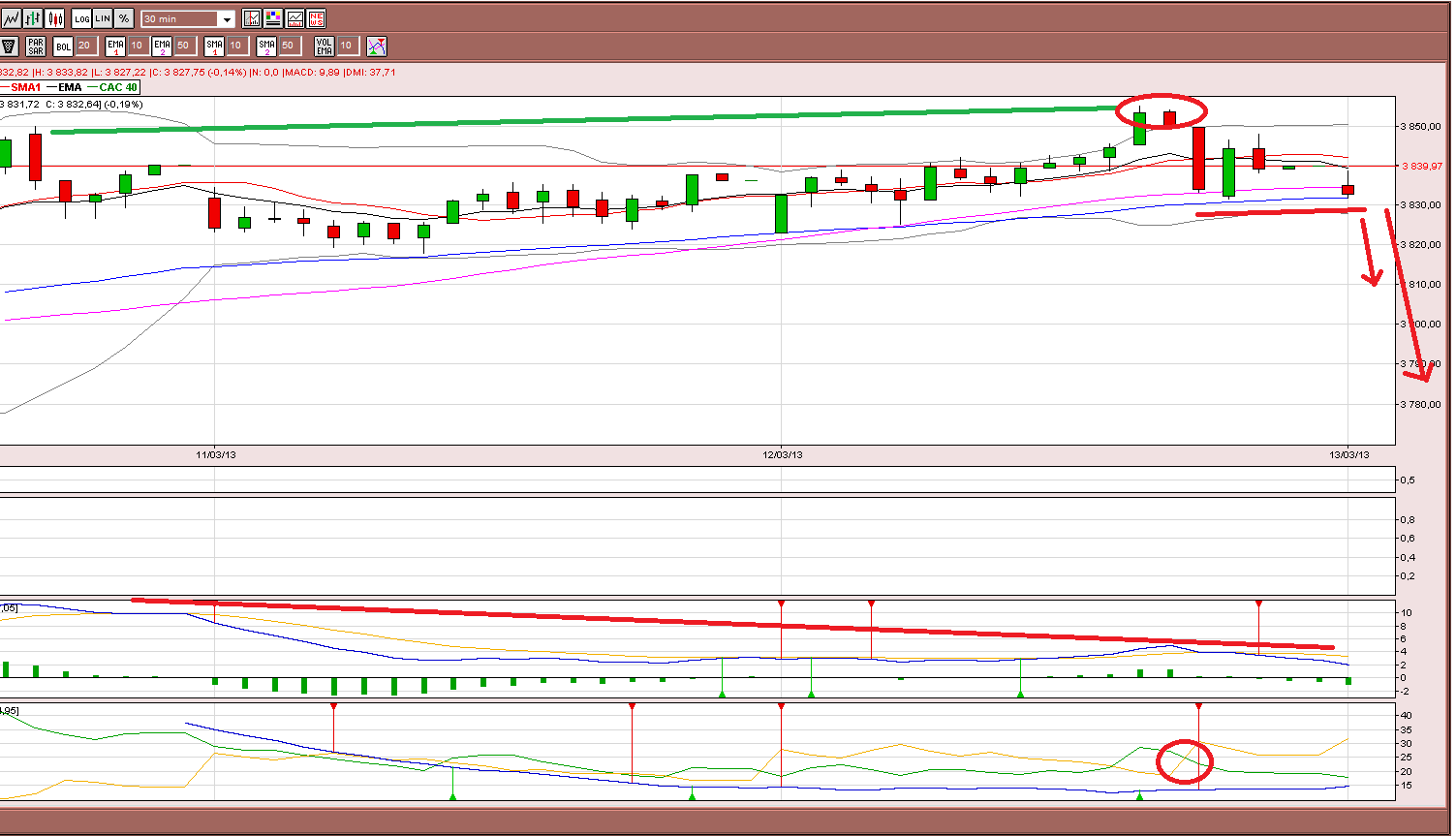Open the NEWS icon
Image resolution: width=1456 pixels, height=836 pixels.
point(316,18)
